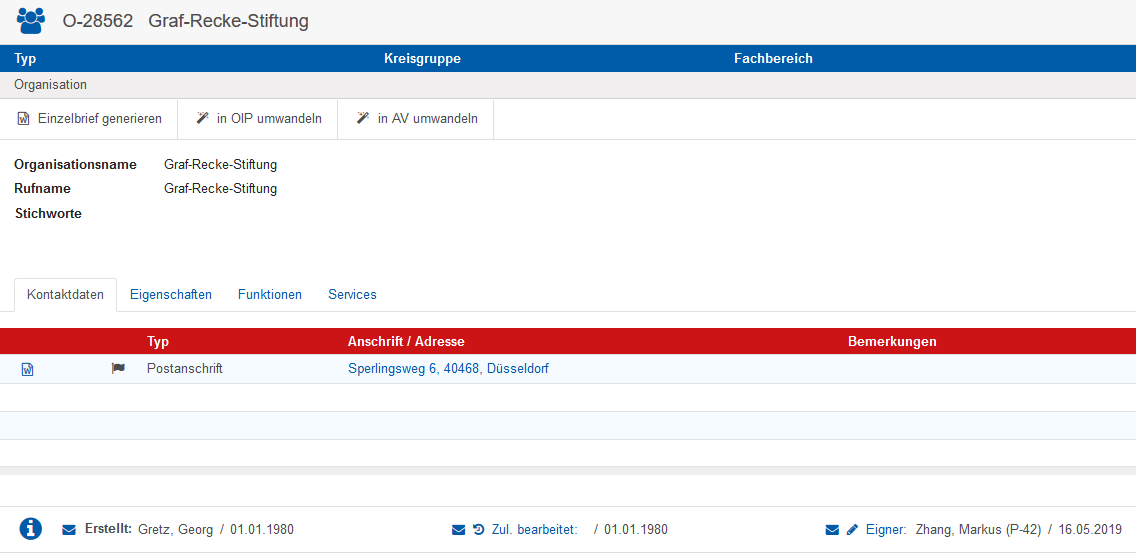The image size is (1136, 553).
Task: Click in AV umwandeln button
Action: [x=416, y=119]
